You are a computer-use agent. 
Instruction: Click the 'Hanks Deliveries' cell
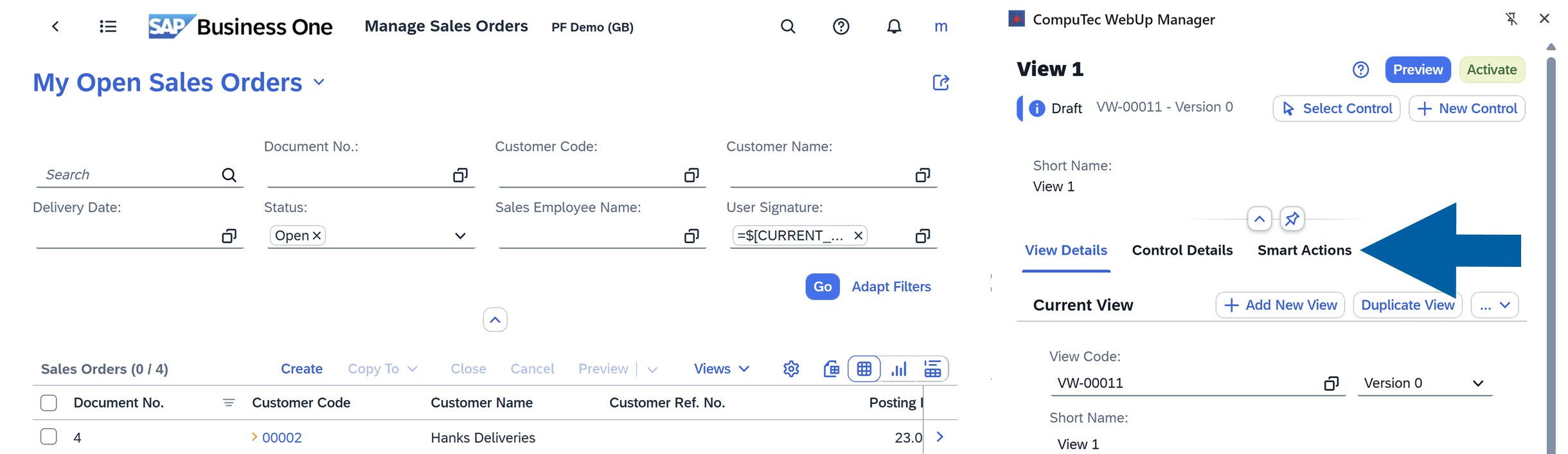point(483,437)
